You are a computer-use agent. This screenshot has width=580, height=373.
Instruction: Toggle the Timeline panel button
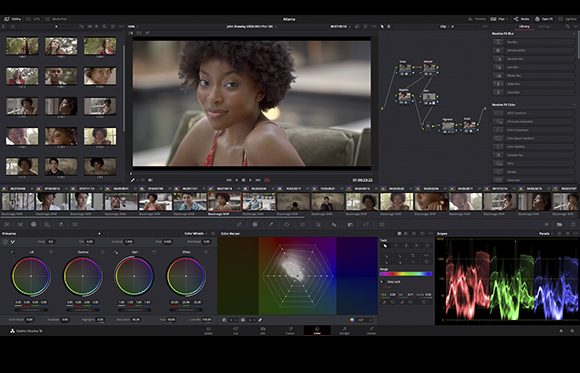477,19
